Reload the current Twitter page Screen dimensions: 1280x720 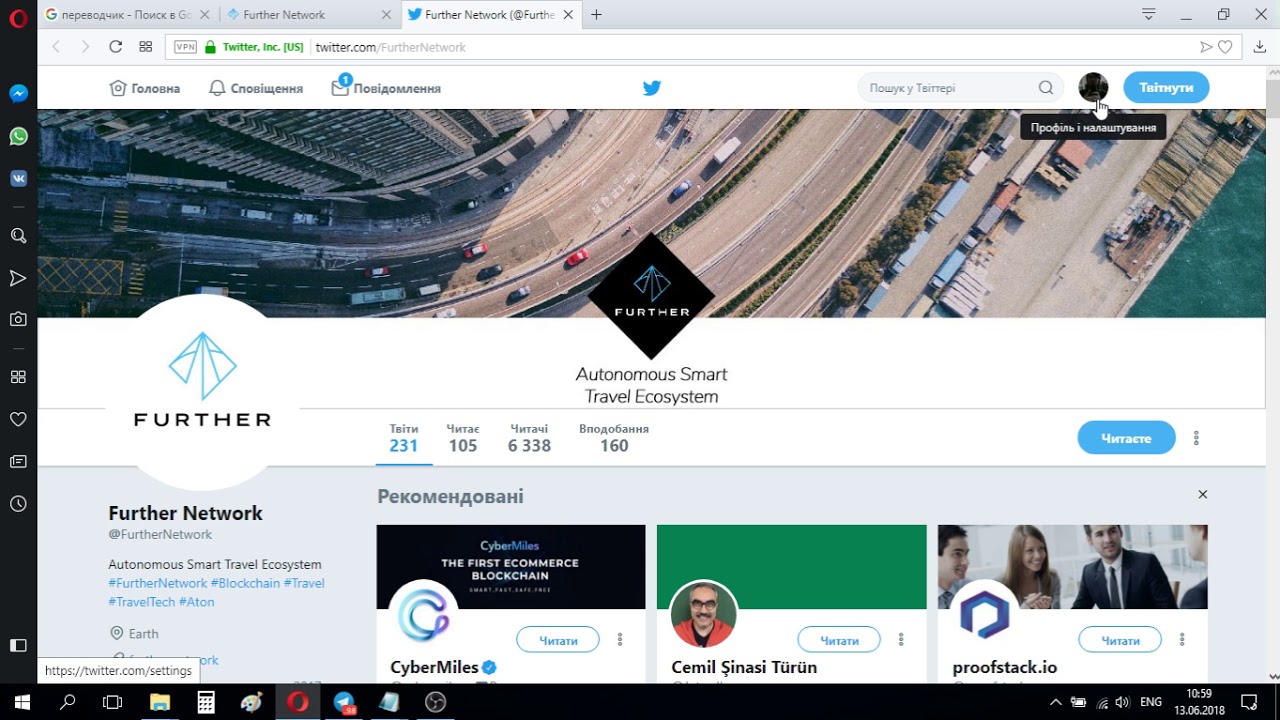[115, 47]
